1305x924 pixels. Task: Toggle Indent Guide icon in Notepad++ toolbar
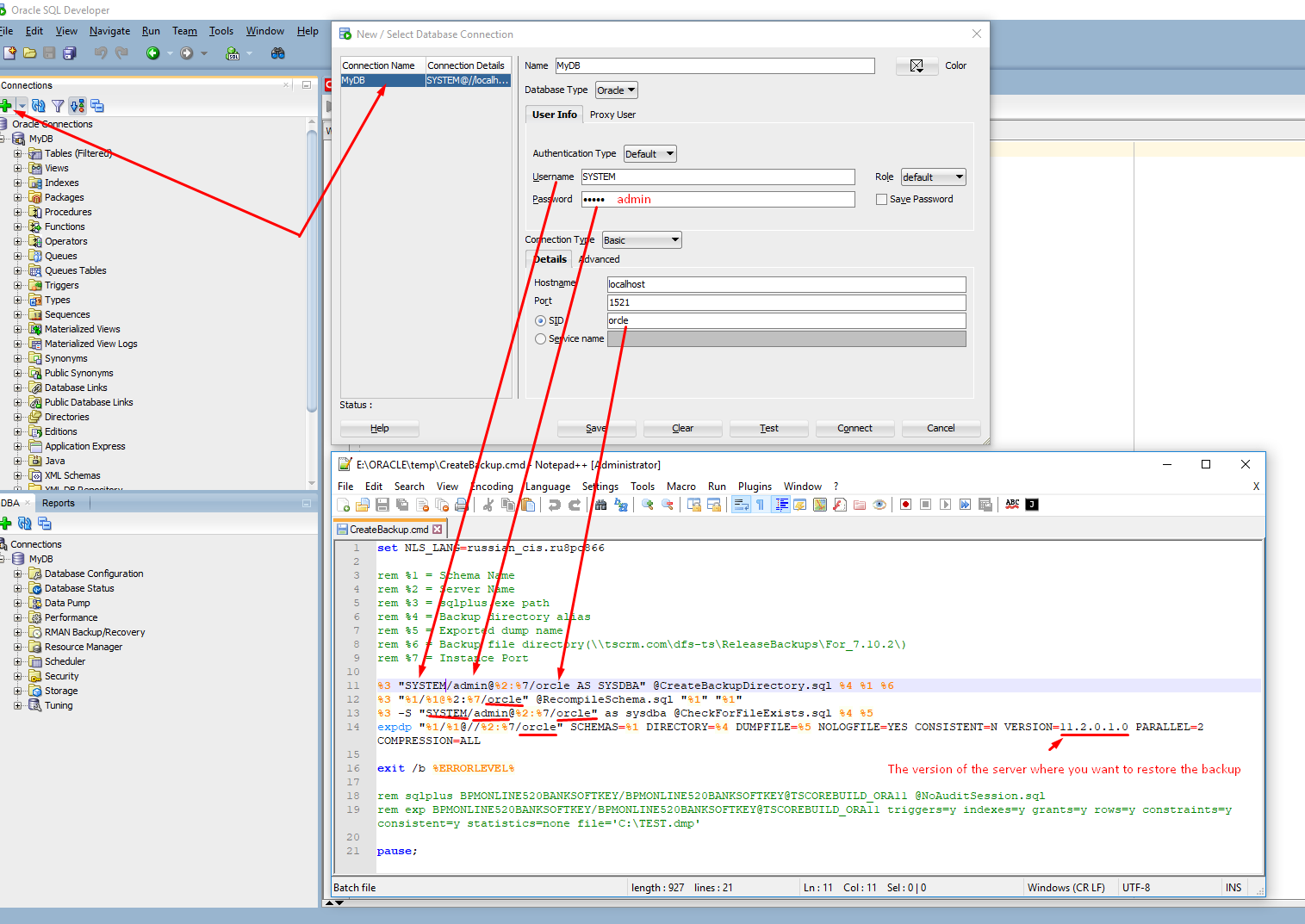coord(781,505)
